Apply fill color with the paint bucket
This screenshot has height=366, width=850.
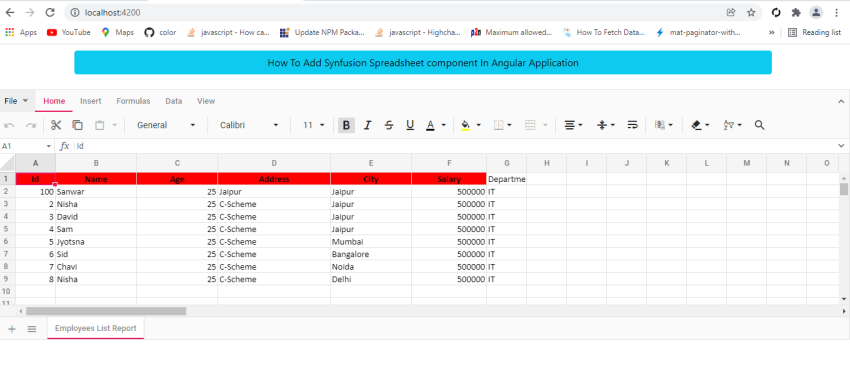pyautogui.click(x=465, y=125)
